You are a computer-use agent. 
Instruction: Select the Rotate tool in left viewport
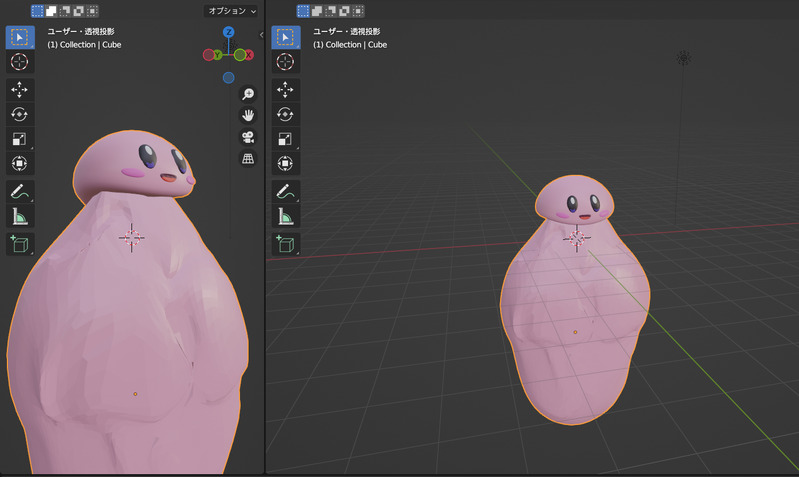point(20,114)
